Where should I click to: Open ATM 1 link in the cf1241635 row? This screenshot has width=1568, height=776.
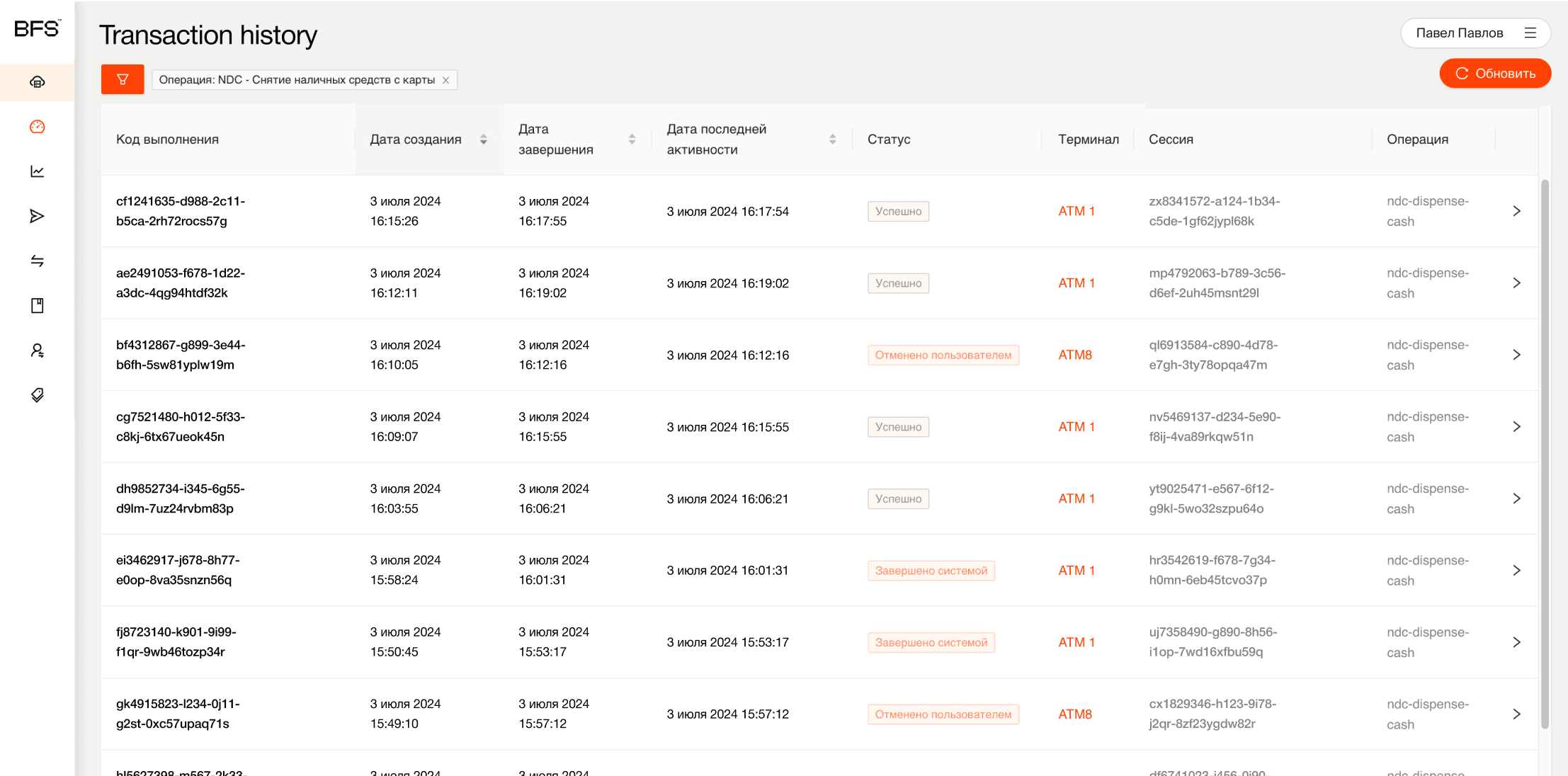1076,211
